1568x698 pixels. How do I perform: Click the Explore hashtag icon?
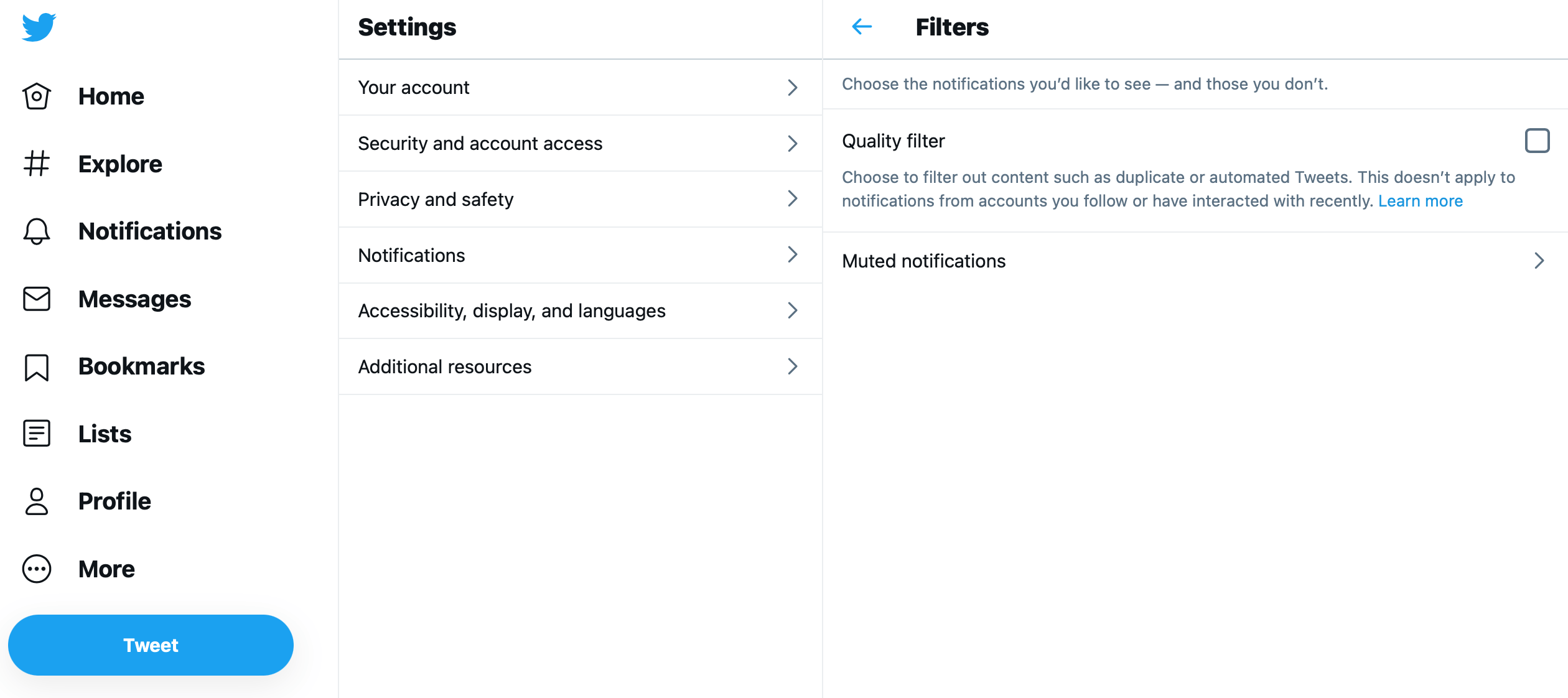(37, 164)
